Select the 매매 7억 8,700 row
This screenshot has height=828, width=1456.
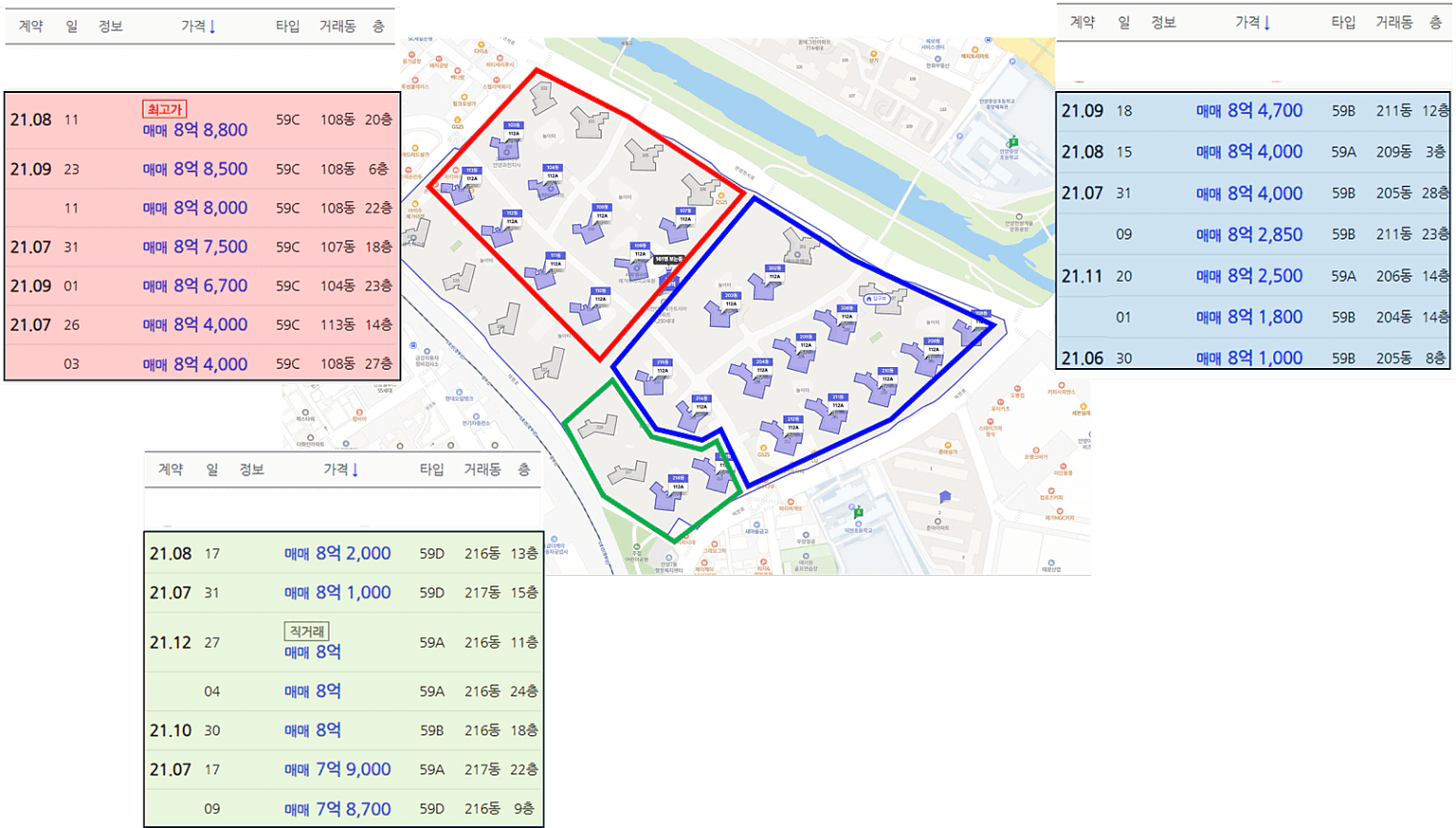344,809
